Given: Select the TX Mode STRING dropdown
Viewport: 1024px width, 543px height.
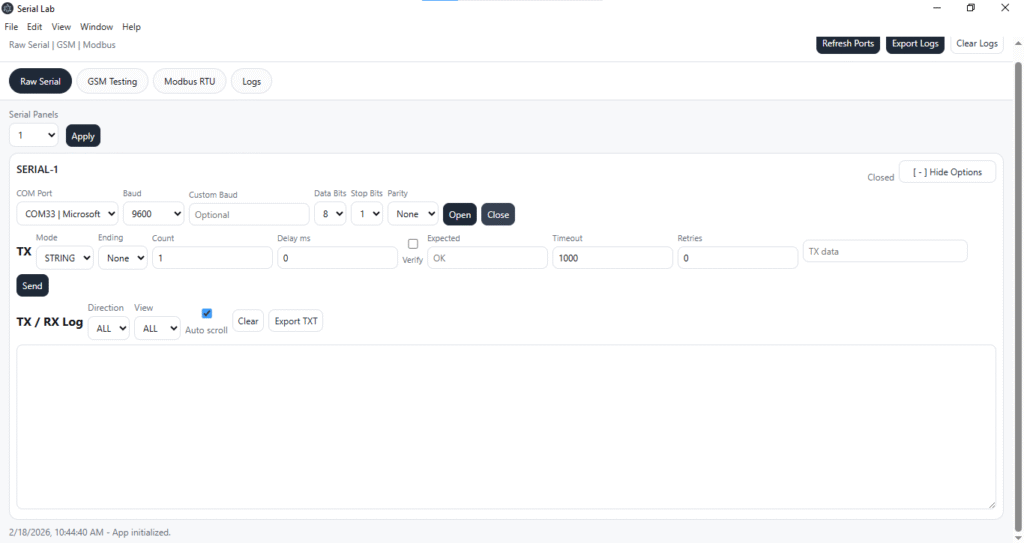Looking at the screenshot, I should click(65, 258).
